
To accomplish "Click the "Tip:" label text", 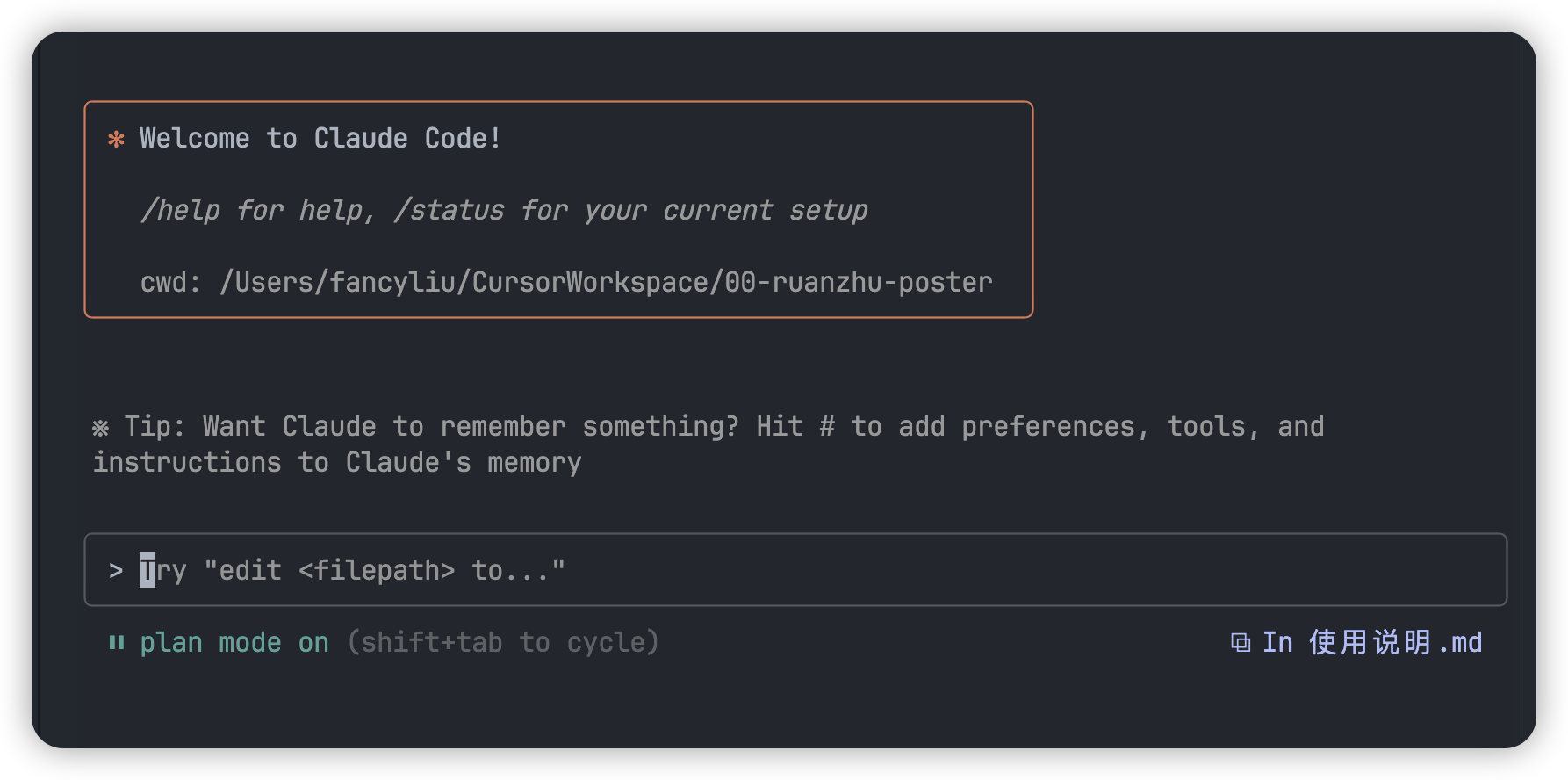I will pyautogui.click(x=155, y=427).
